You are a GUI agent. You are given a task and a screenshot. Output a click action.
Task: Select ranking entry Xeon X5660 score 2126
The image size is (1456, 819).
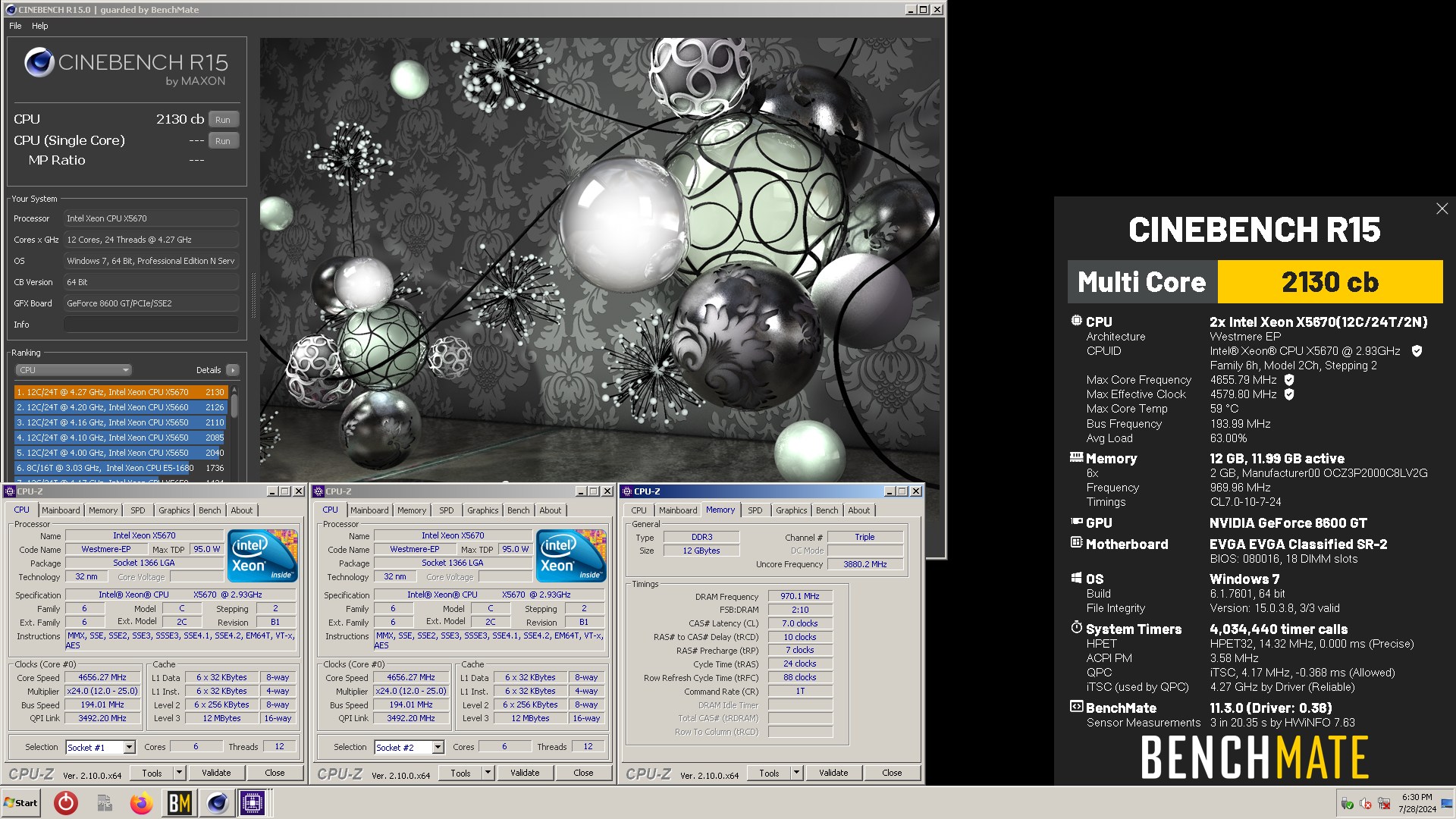pos(121,407)
